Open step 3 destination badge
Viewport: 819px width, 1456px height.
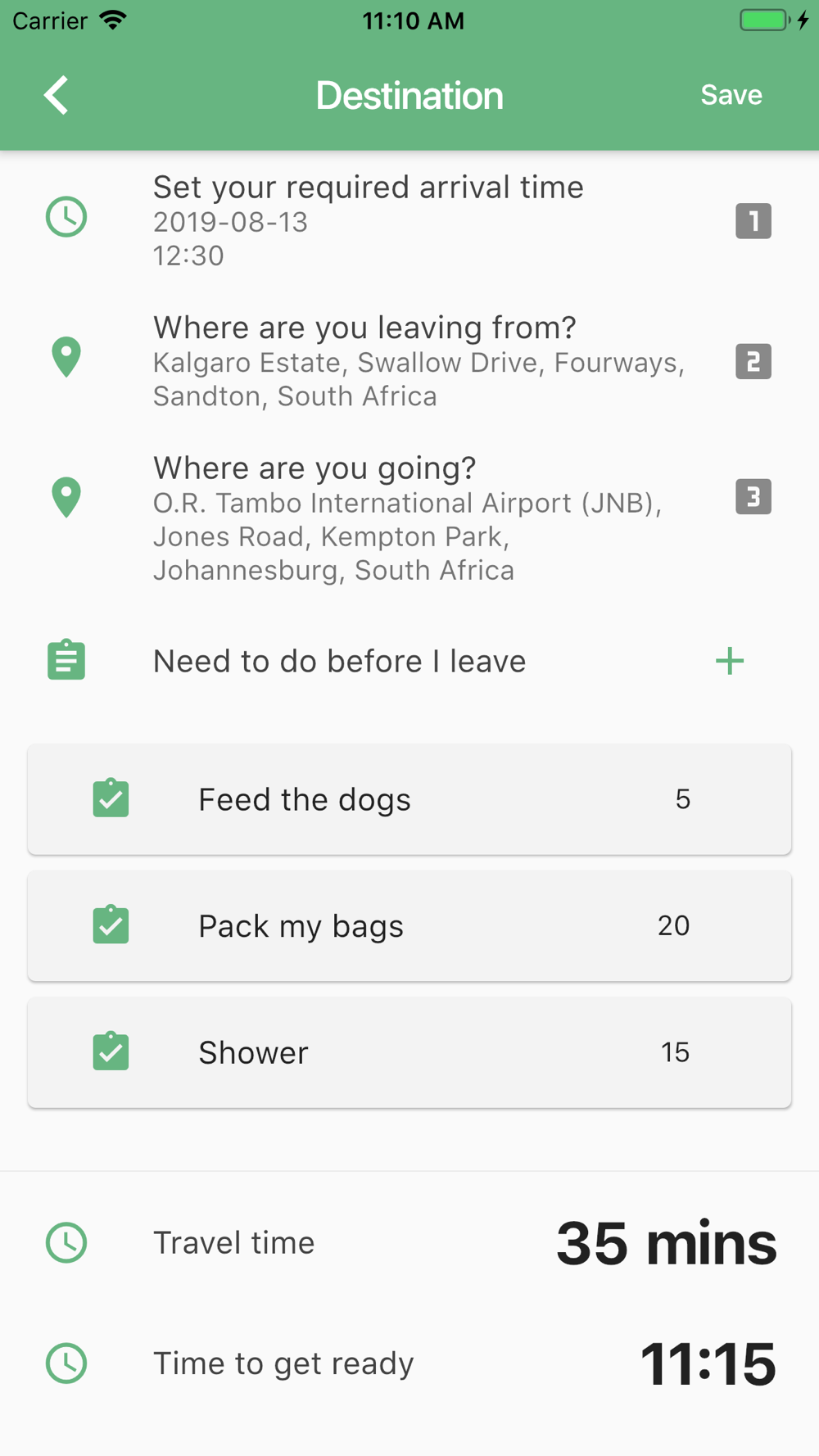click(753, 497)
